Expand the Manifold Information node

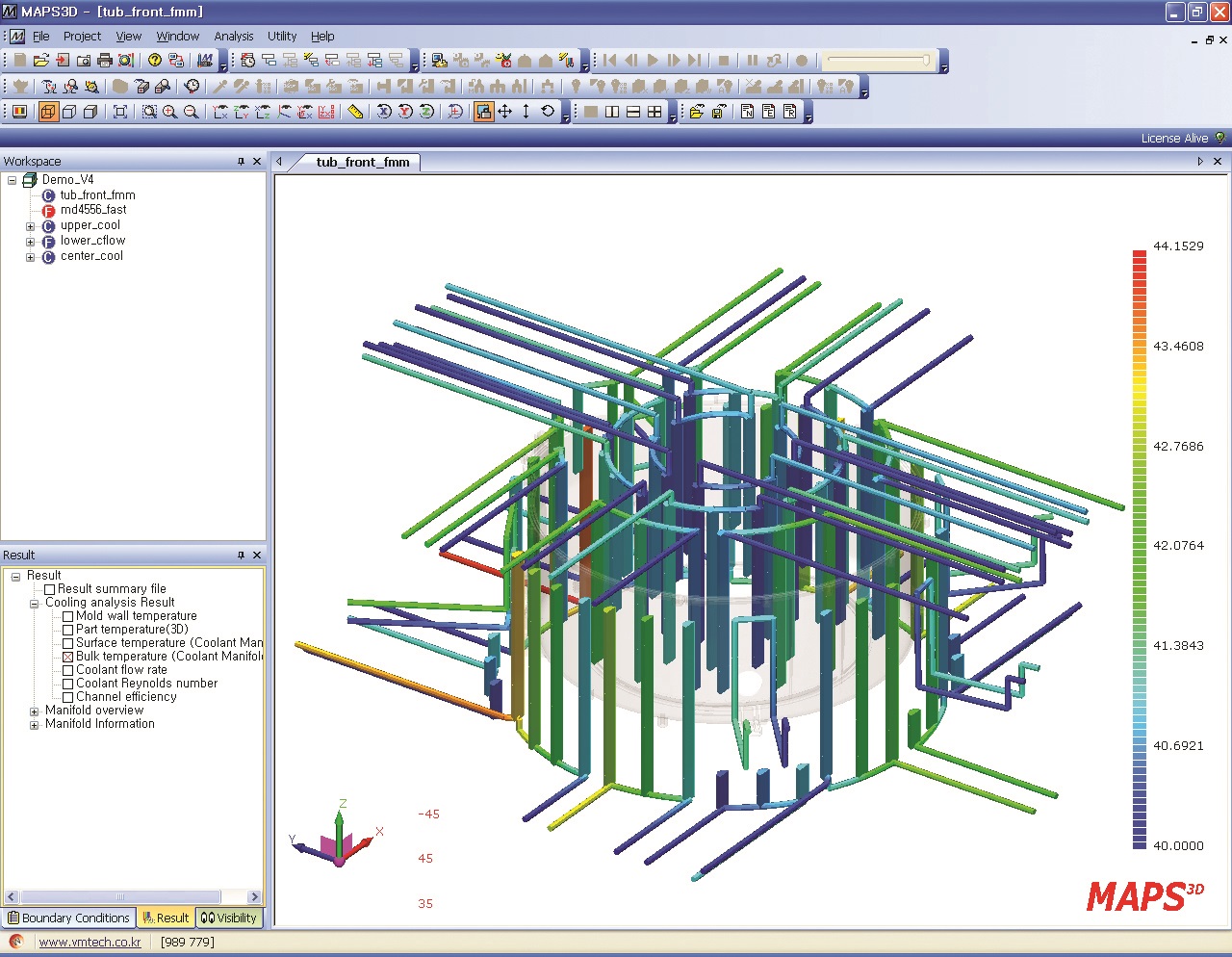(34, 724)
